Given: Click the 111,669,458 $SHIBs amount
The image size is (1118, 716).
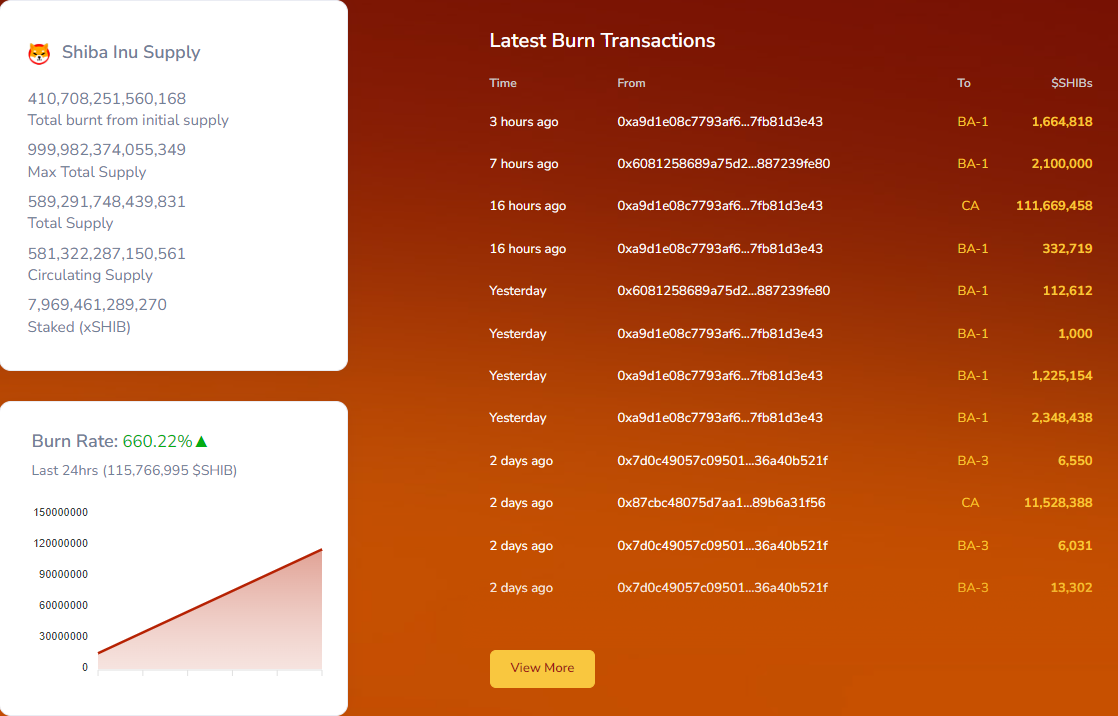Looking at the screenshot, I should (1054, 206).
